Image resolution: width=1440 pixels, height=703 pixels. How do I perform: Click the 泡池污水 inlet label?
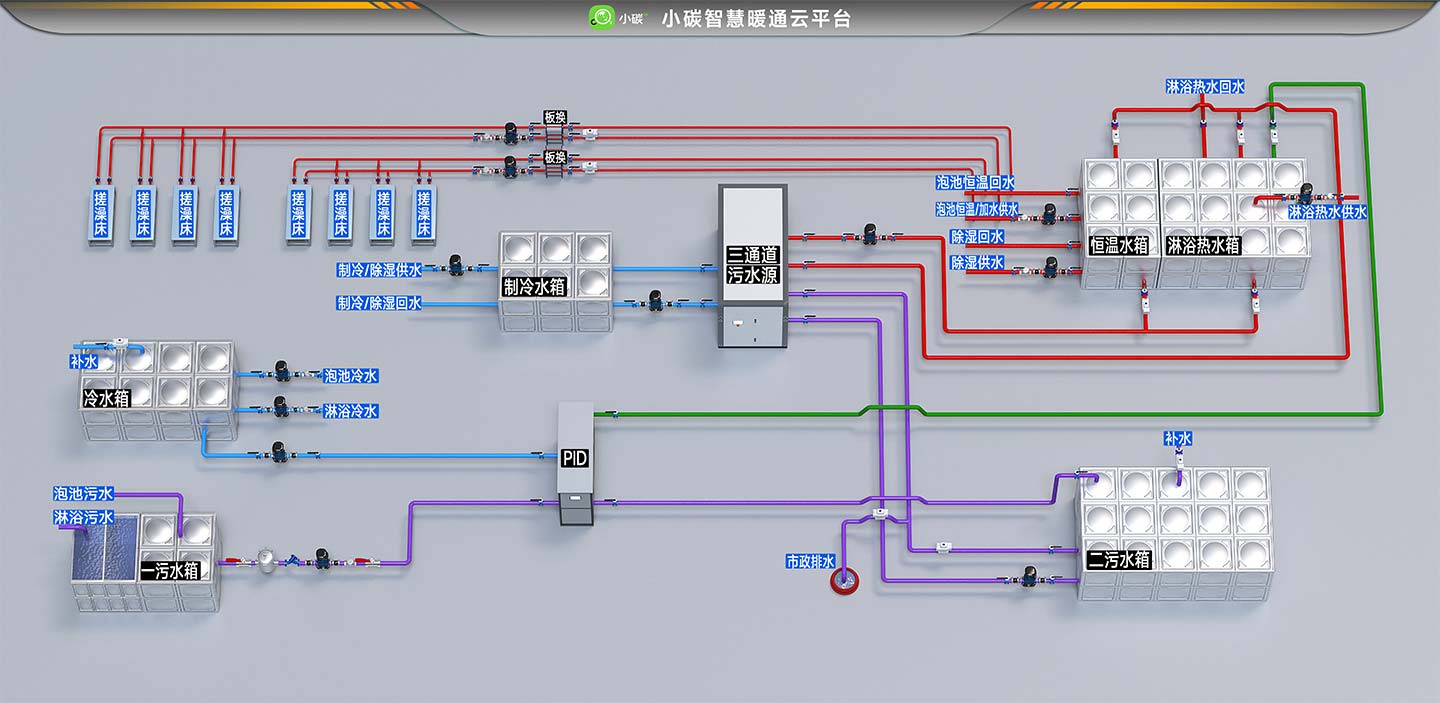click(x=83, y=493)
